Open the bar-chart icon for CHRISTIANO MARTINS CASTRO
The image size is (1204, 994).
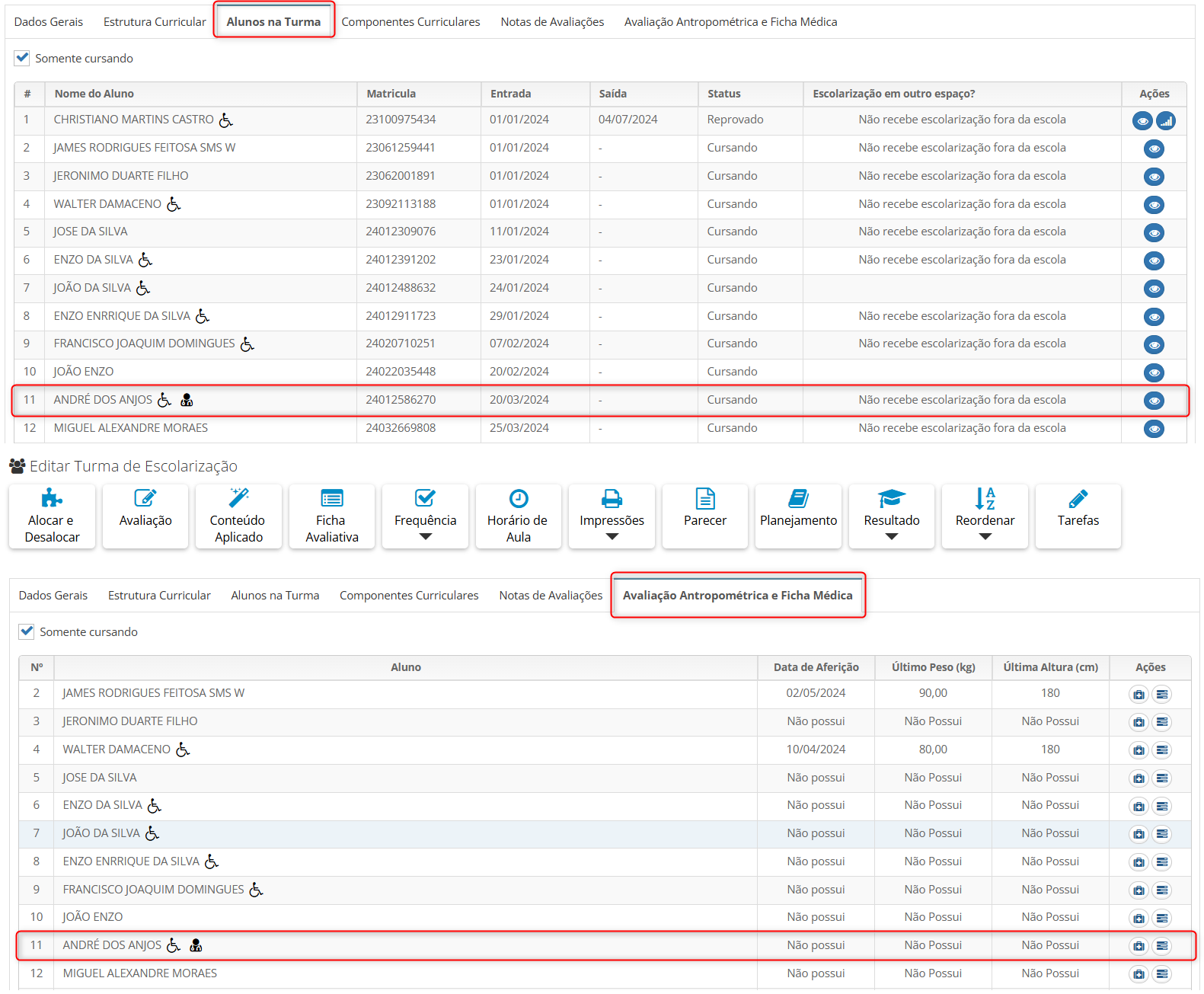coord(1166,121)
